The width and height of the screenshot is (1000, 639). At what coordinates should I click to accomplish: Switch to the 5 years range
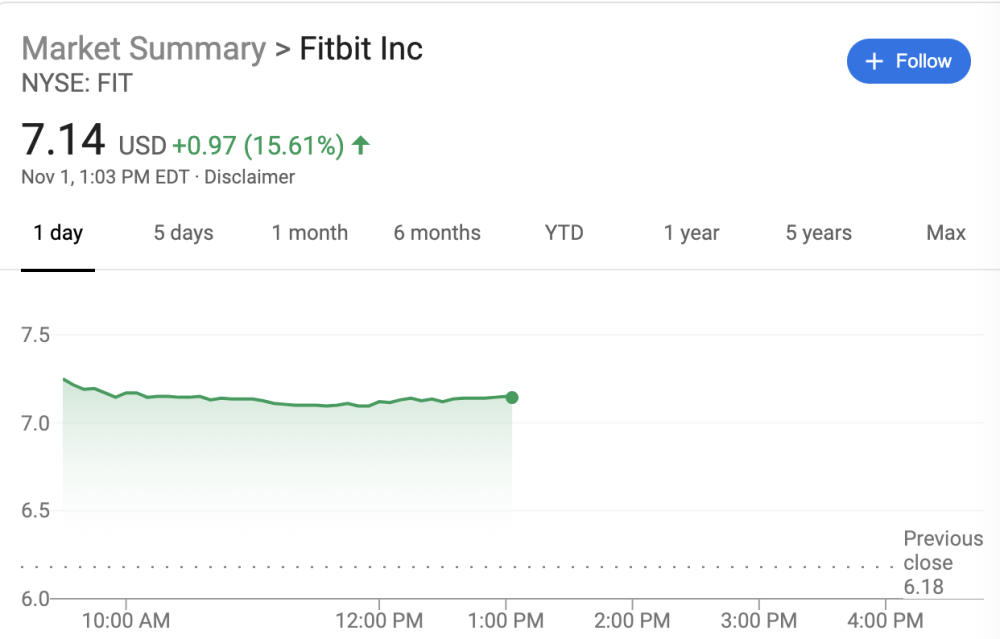(818, 233)
